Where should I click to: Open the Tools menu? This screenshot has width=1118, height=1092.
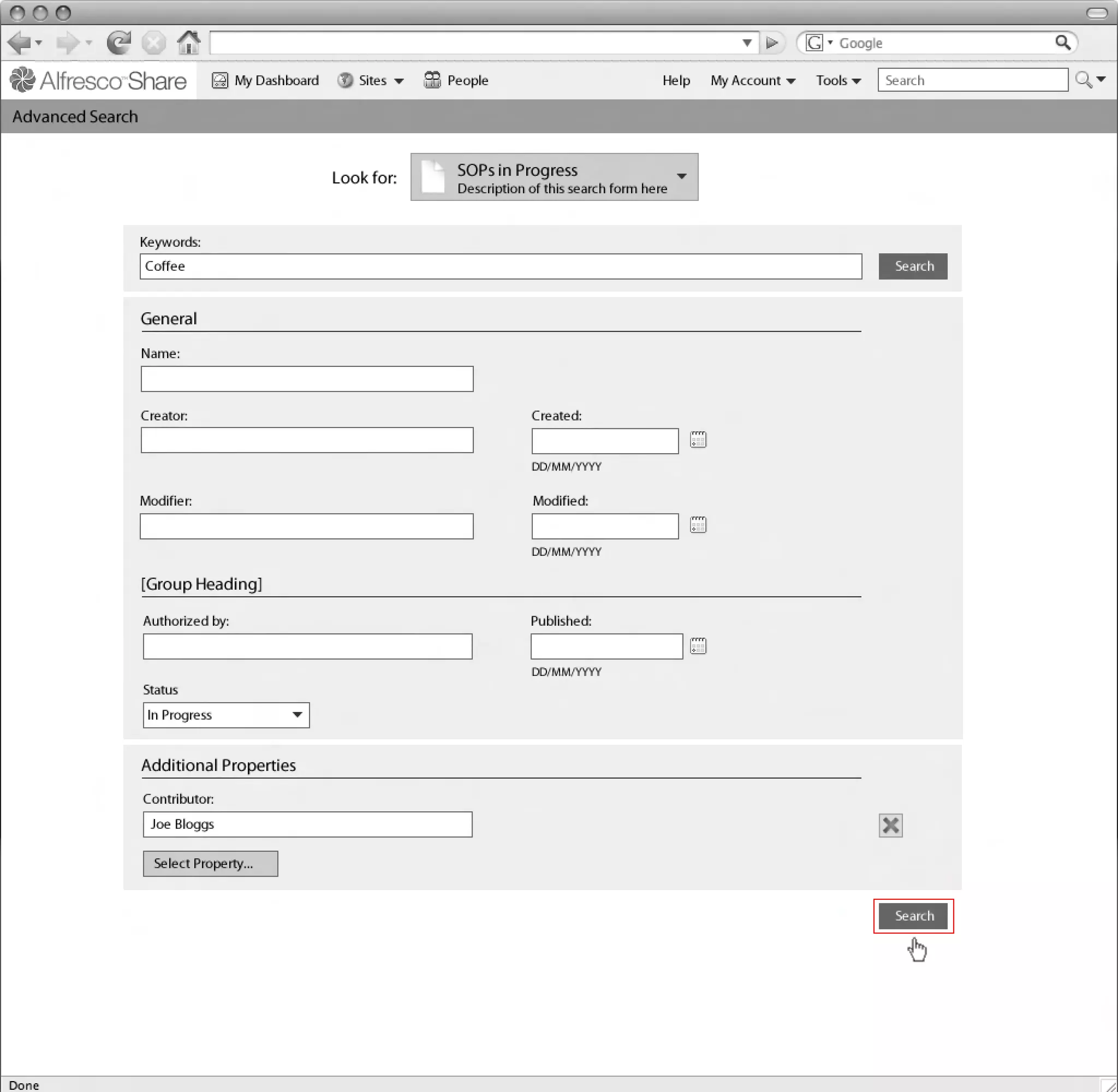point(837,81)
